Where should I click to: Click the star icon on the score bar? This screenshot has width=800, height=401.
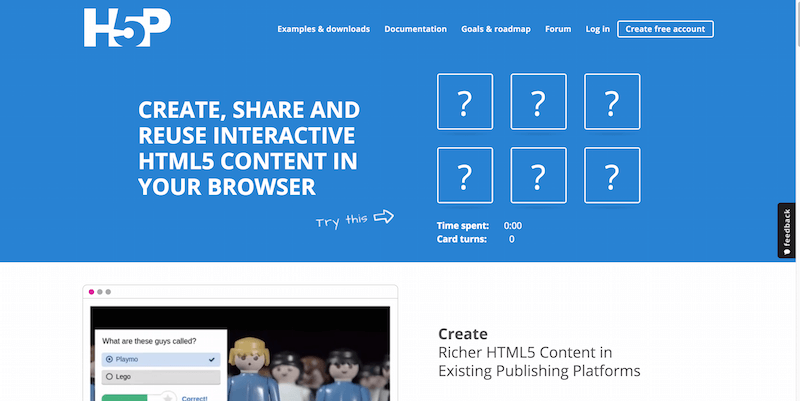coord(167,397)
